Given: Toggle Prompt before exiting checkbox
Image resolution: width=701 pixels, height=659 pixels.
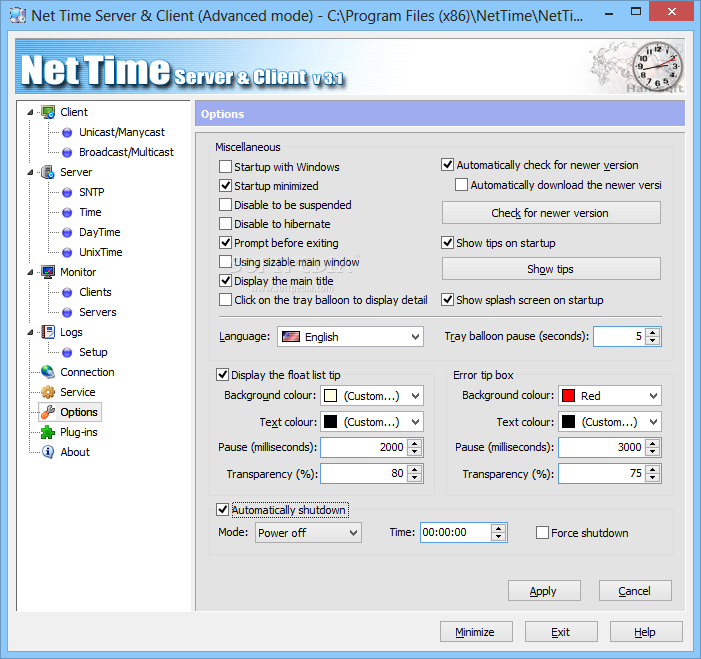Looking at the screenshot, I should pyautogui.click(x=225, y=243).
